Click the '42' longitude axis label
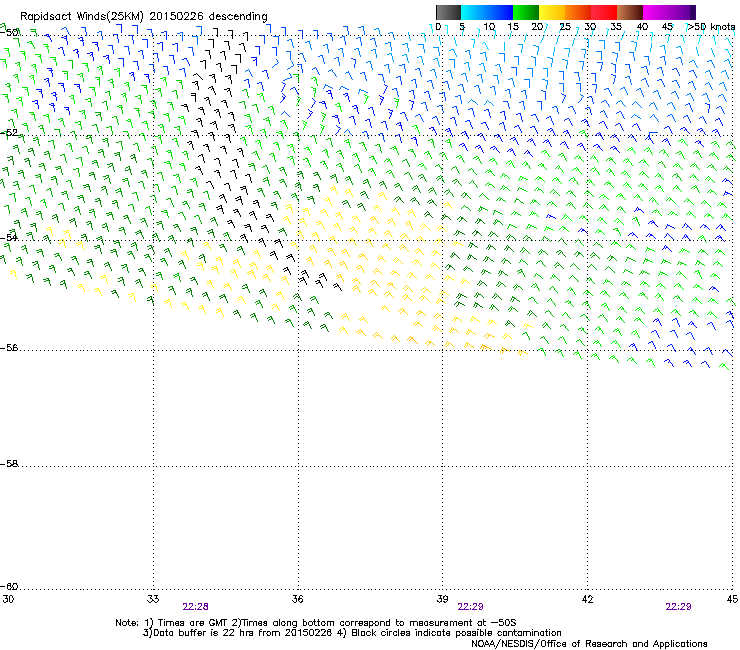Screen dimensions: 740x650 click(587, 599)
